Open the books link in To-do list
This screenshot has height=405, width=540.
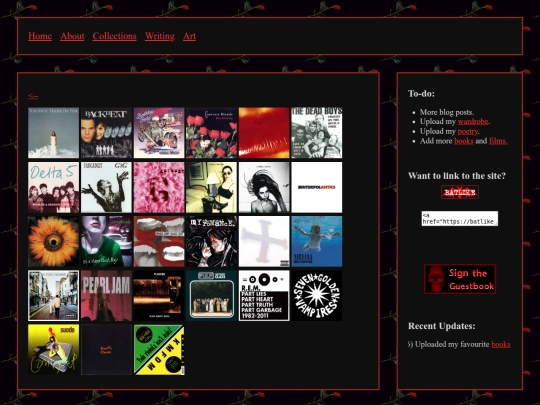[x=464, y=141]
